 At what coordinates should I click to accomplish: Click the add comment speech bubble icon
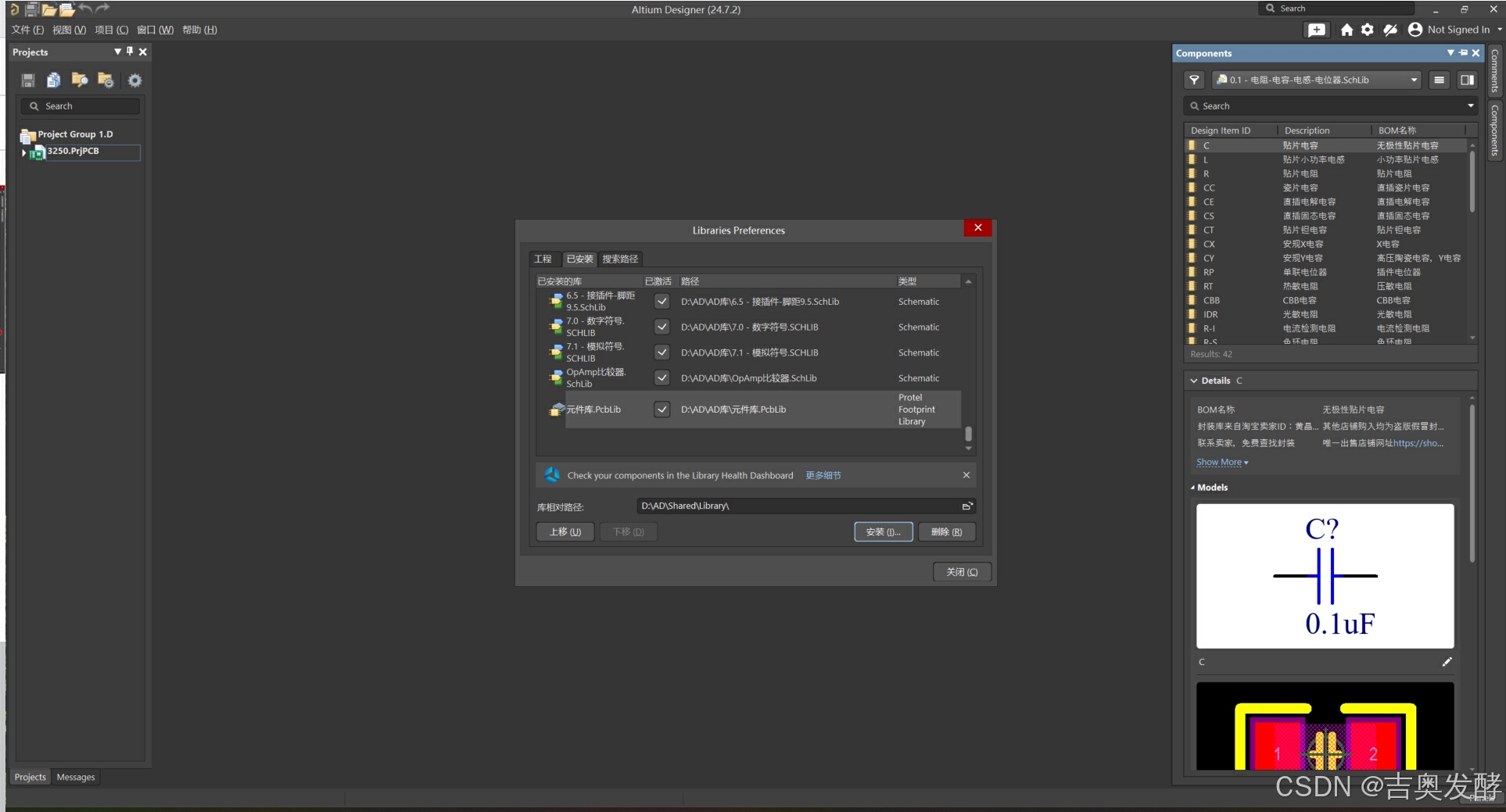pos(1317,30)
